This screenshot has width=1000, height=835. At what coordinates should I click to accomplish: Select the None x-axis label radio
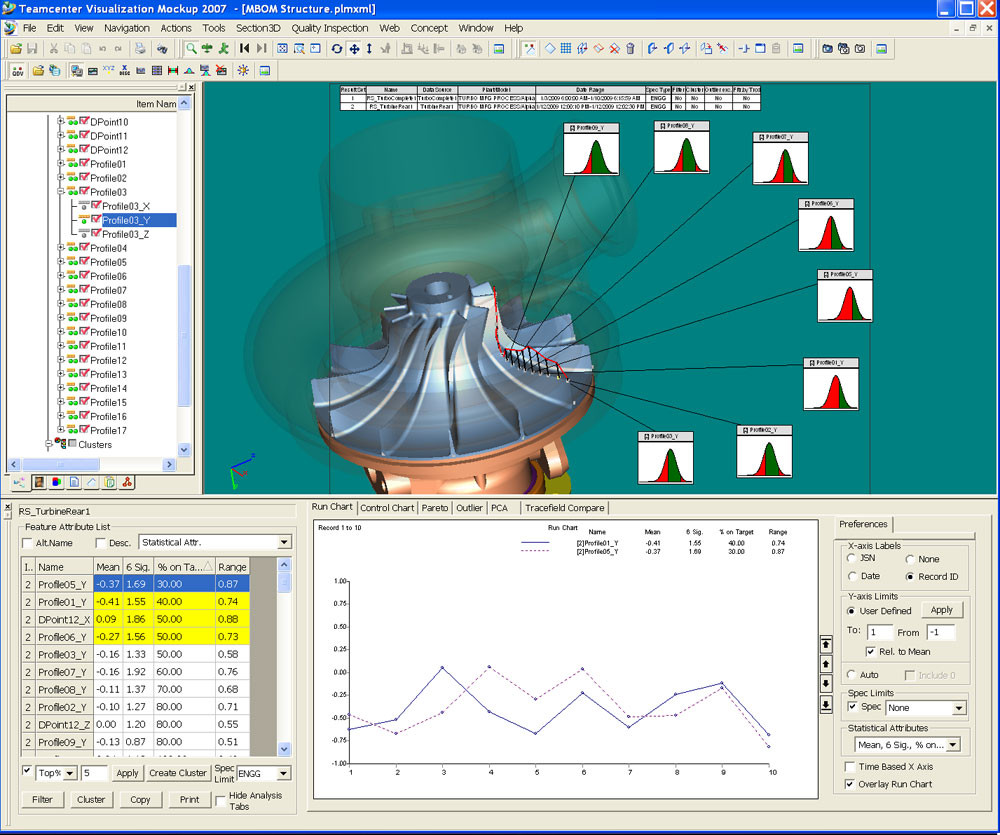click(x=909, y=559)
